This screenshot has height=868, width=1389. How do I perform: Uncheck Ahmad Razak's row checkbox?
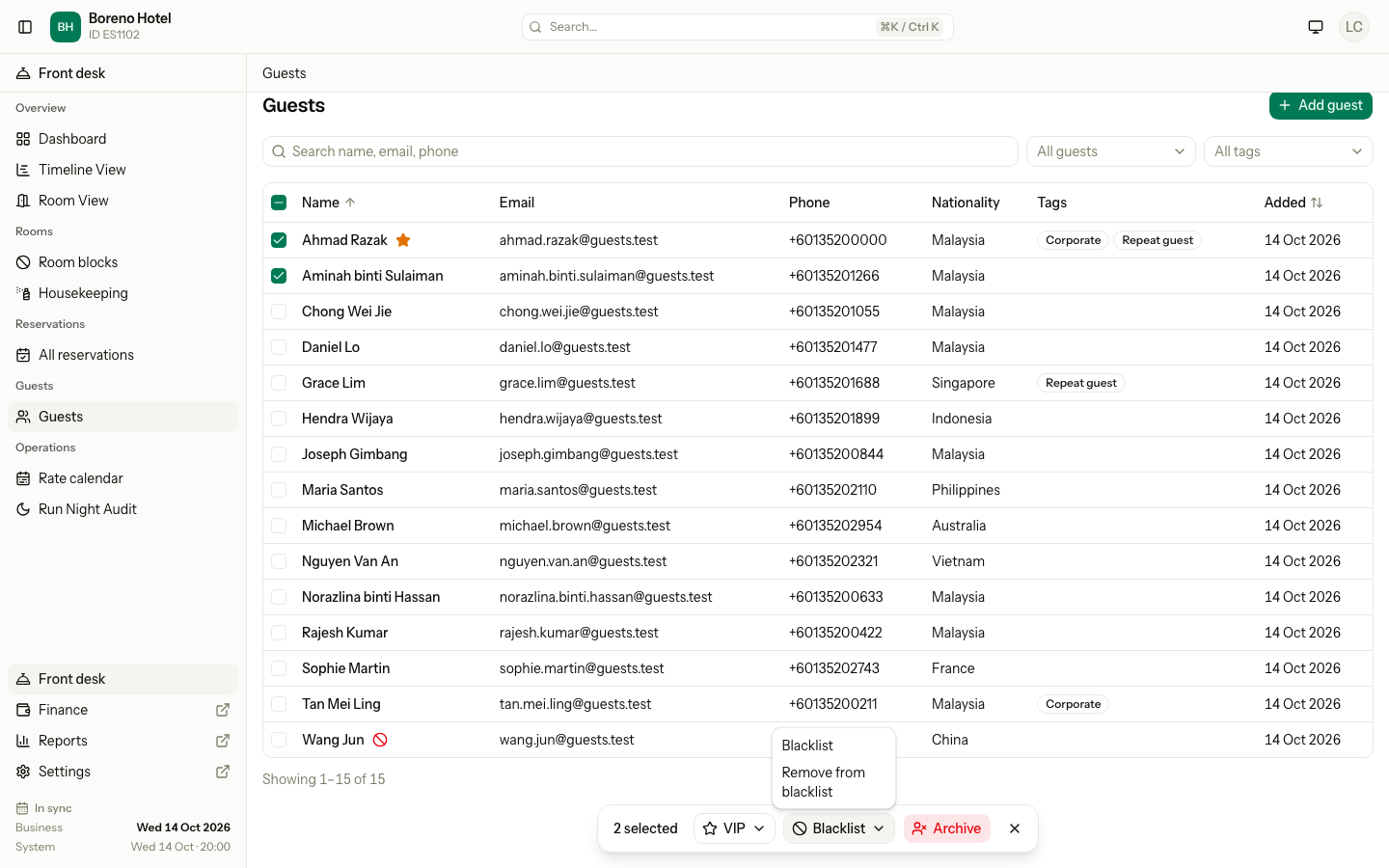pos(279,240)
